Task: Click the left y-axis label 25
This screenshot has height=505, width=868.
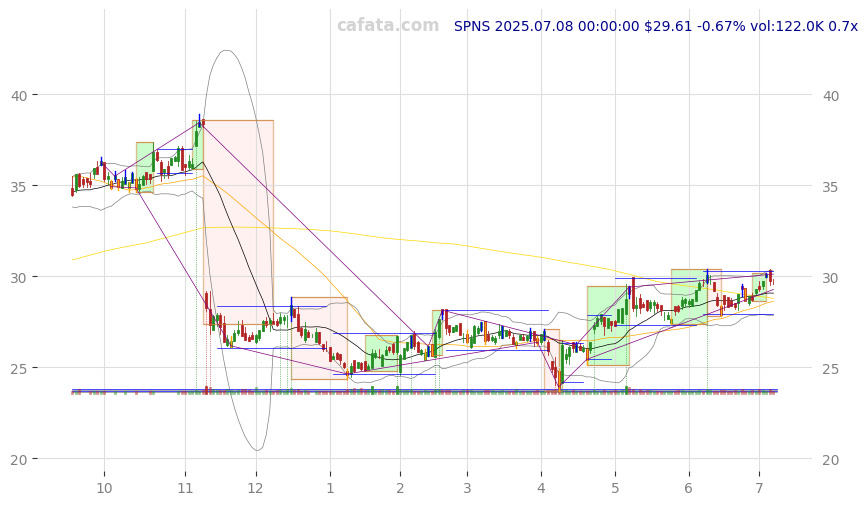Action: point(19,368)
